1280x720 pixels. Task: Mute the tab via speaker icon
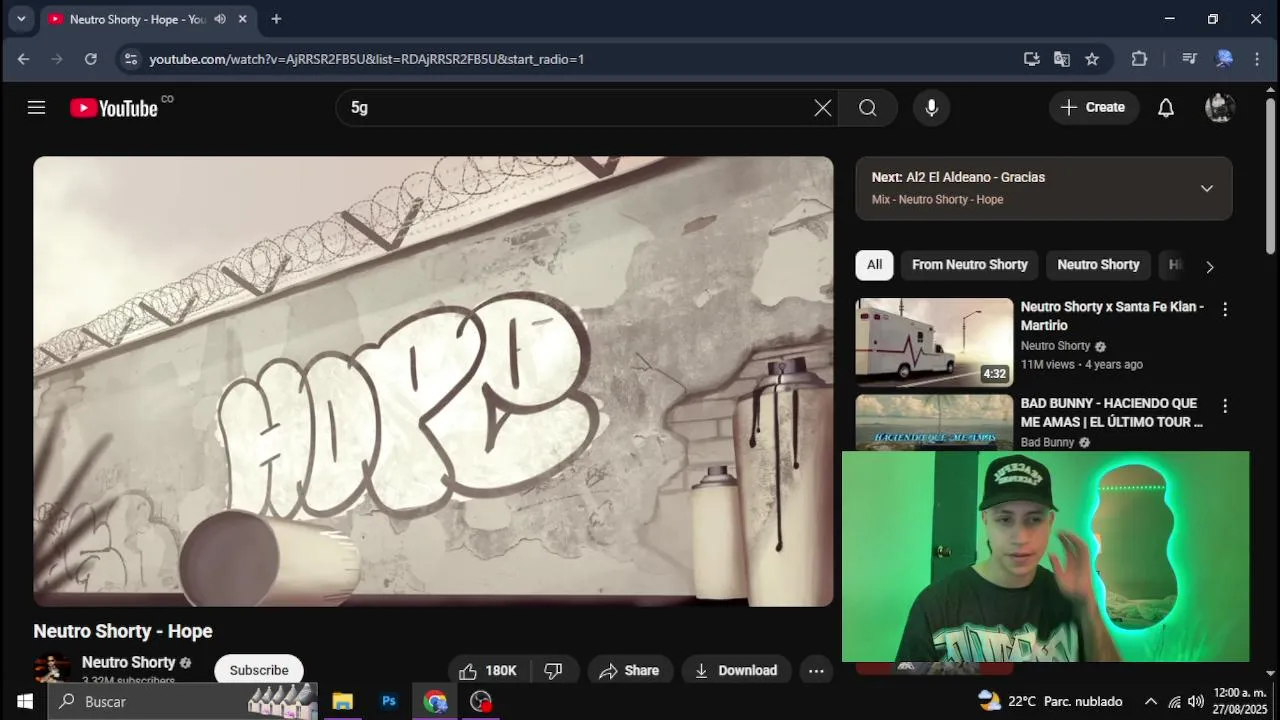[220, 19]
